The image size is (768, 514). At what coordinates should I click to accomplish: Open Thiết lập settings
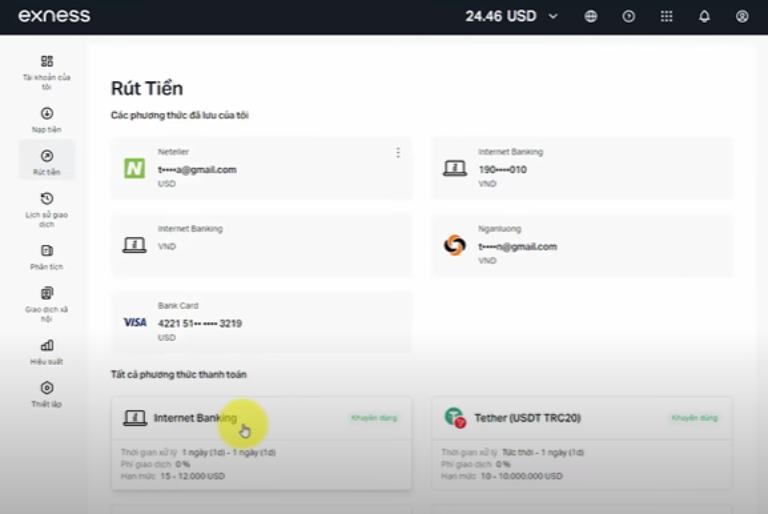(x=47, y=394)
